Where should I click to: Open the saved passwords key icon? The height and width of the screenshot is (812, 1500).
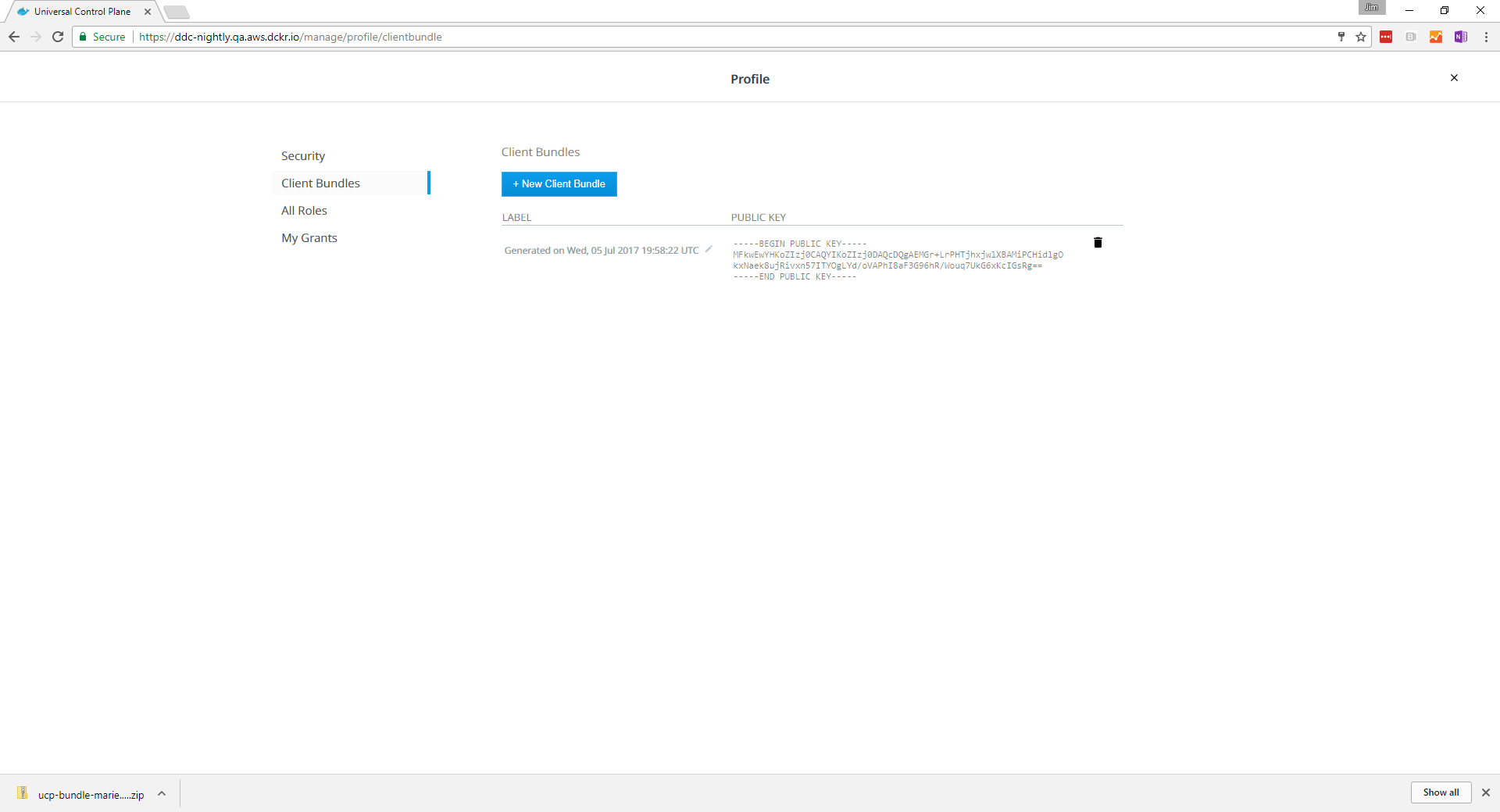click(1341, 37)
